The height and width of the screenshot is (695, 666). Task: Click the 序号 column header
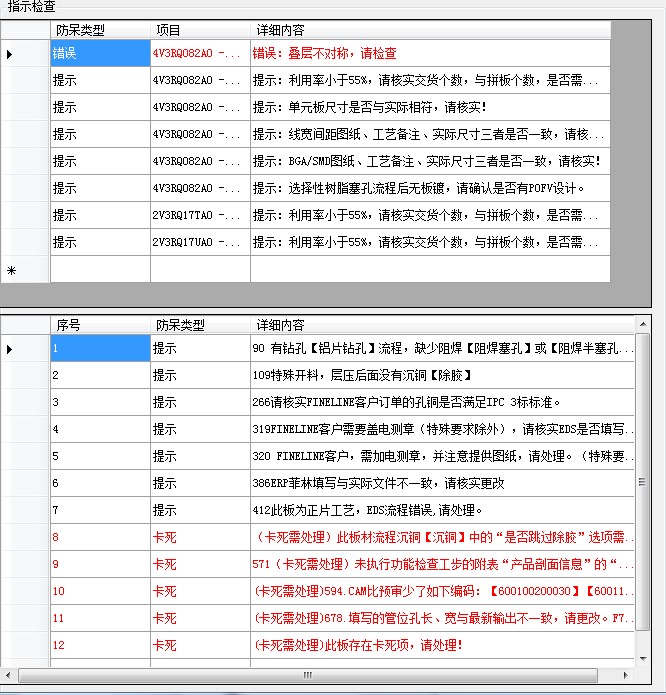[100, 325]
